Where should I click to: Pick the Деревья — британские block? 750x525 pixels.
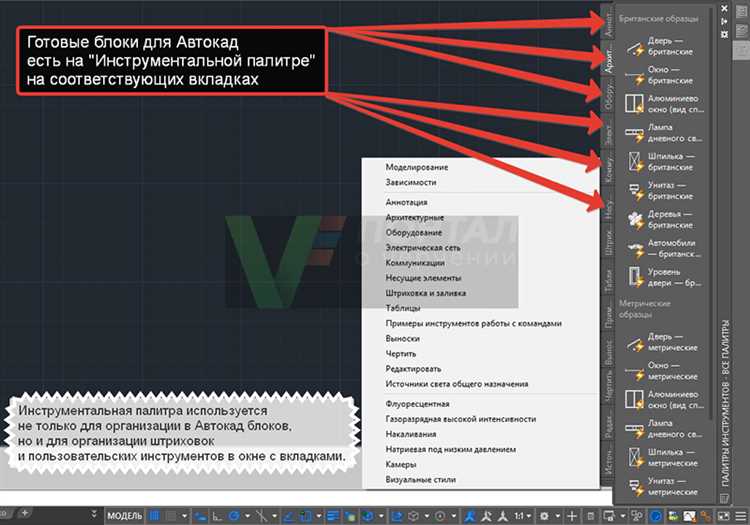click(663, 219)
